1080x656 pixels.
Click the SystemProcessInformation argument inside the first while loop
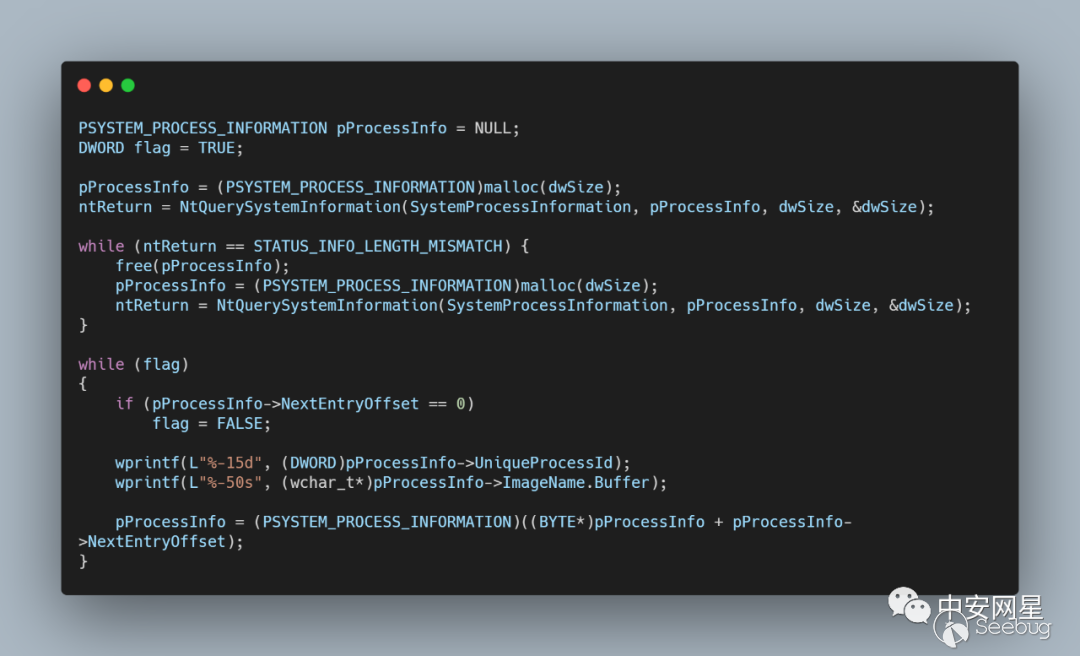[x=557, y=305]
